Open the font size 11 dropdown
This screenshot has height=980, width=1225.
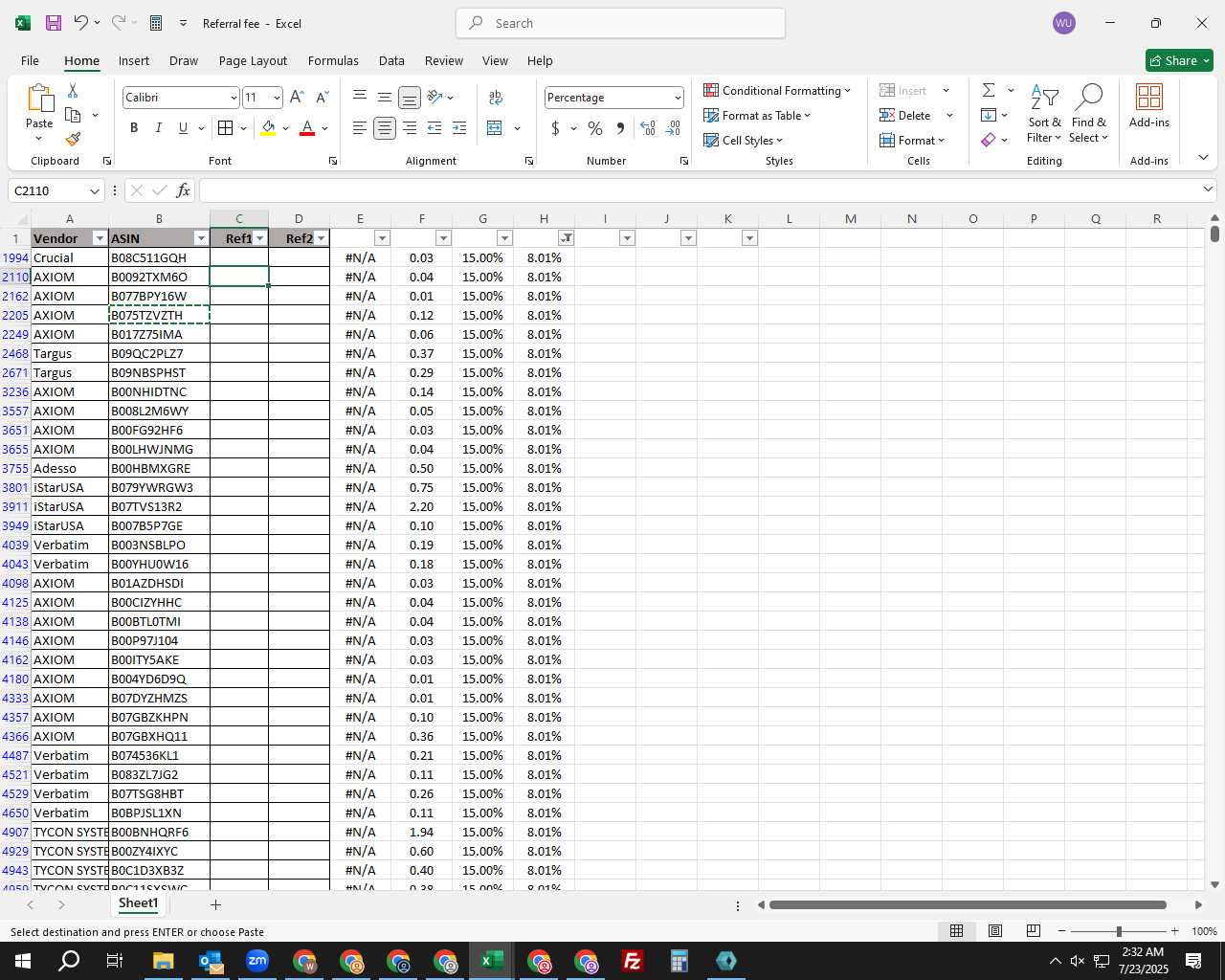[277, 98]
